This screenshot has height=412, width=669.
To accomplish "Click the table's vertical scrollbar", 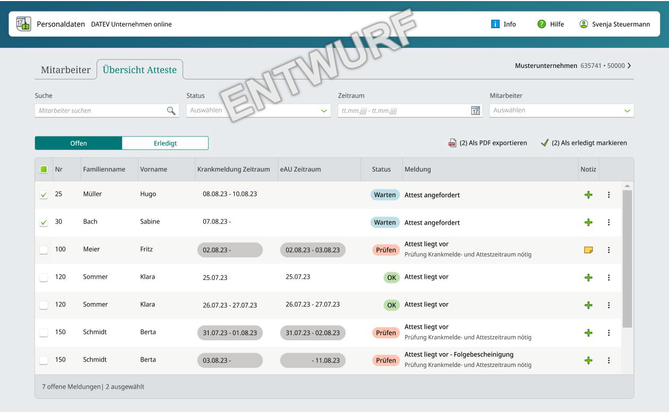I will (627, 258).
